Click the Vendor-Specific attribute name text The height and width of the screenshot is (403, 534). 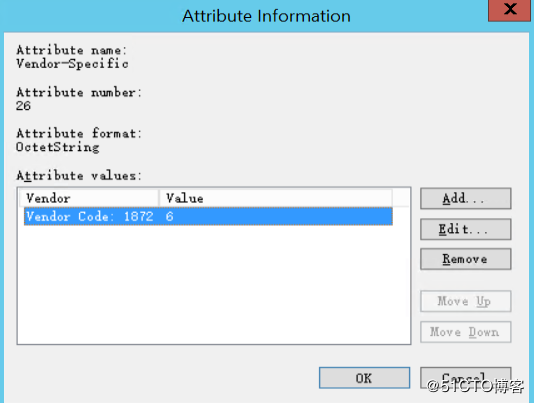72,64
